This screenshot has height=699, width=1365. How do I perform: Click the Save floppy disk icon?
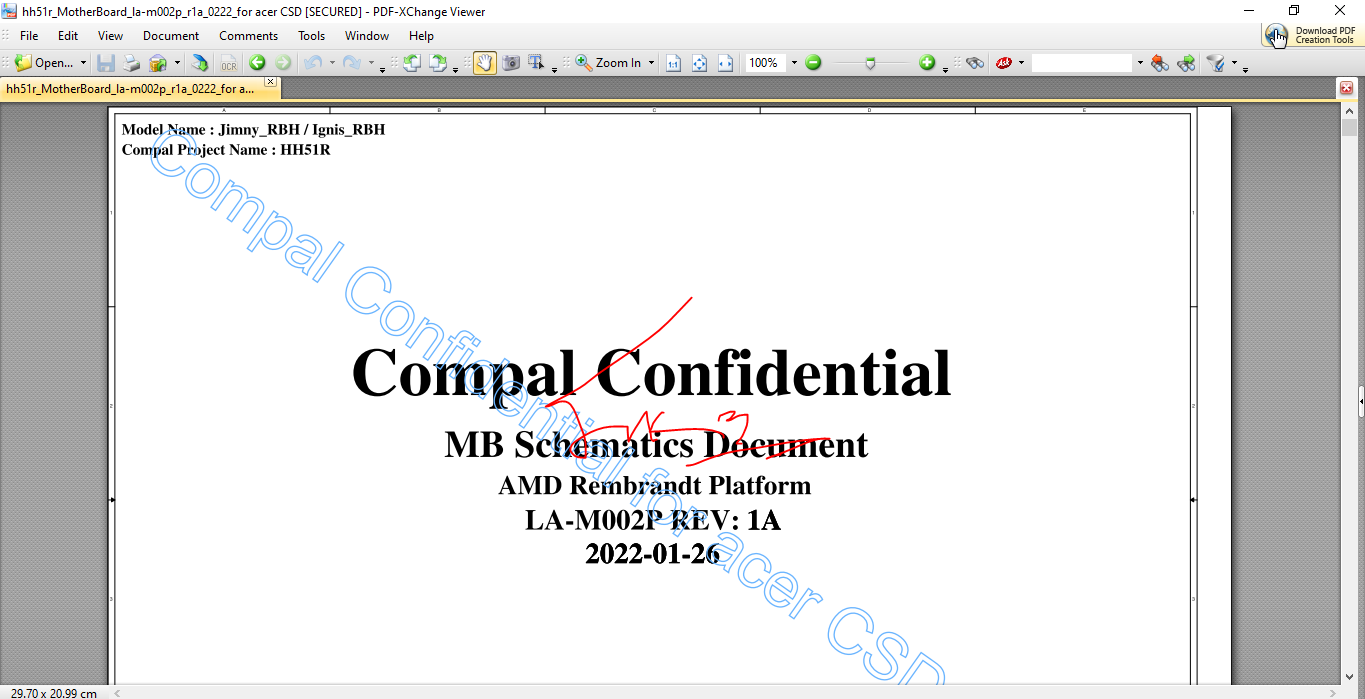tap(106, 63)
